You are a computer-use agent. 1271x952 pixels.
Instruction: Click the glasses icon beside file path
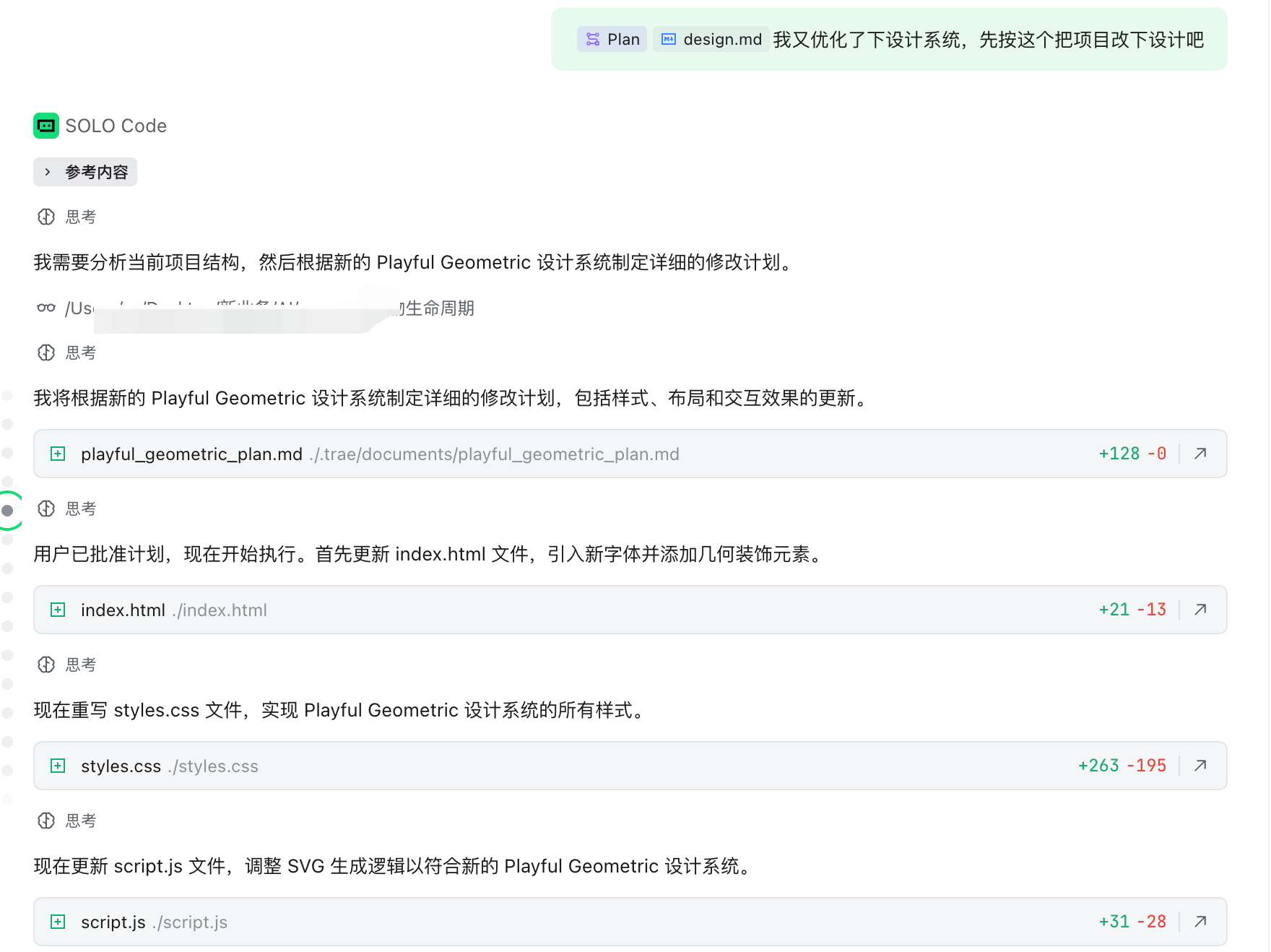point(46,308)
